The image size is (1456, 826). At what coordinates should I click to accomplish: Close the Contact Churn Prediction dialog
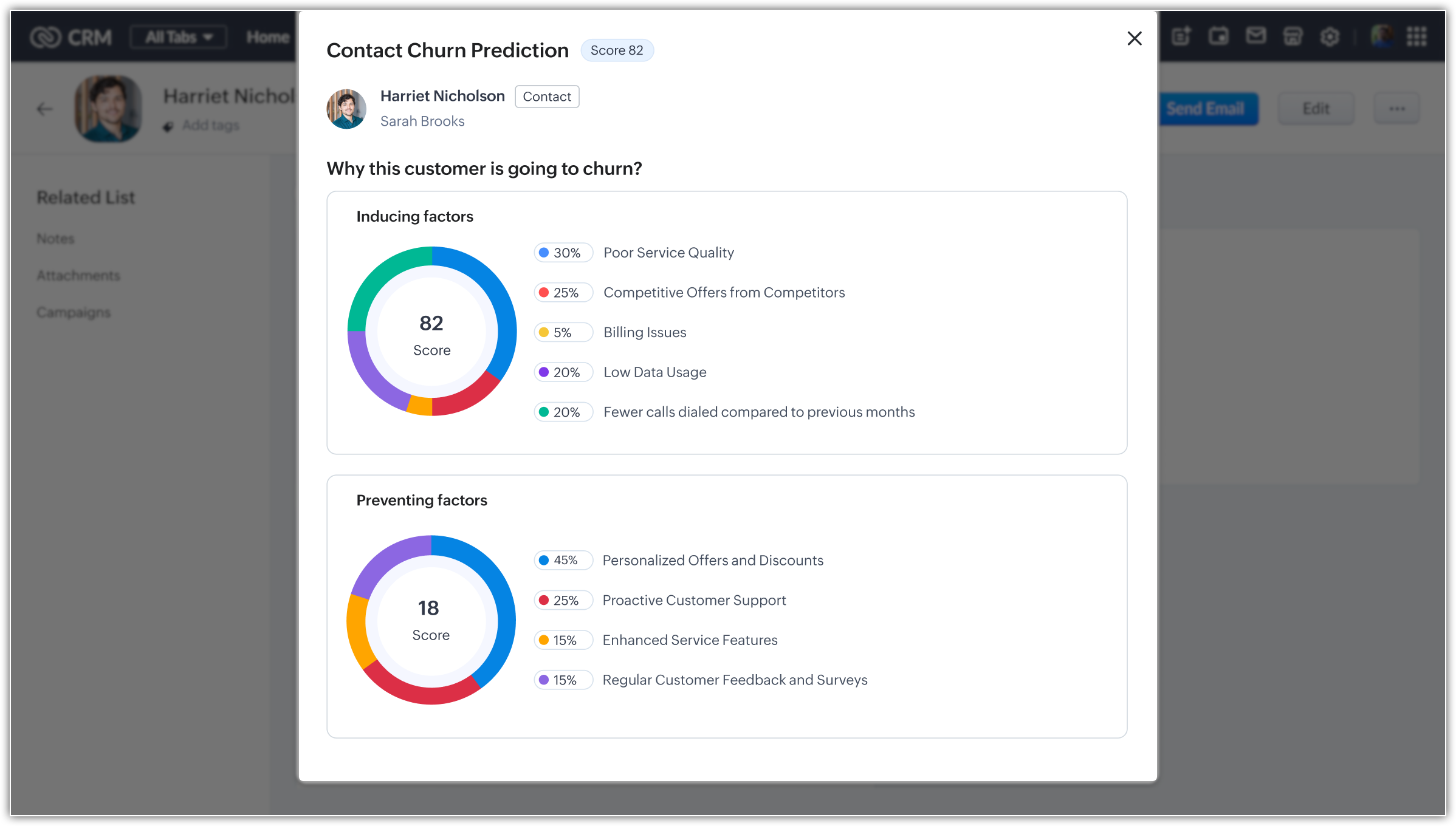coord(1134,38)
